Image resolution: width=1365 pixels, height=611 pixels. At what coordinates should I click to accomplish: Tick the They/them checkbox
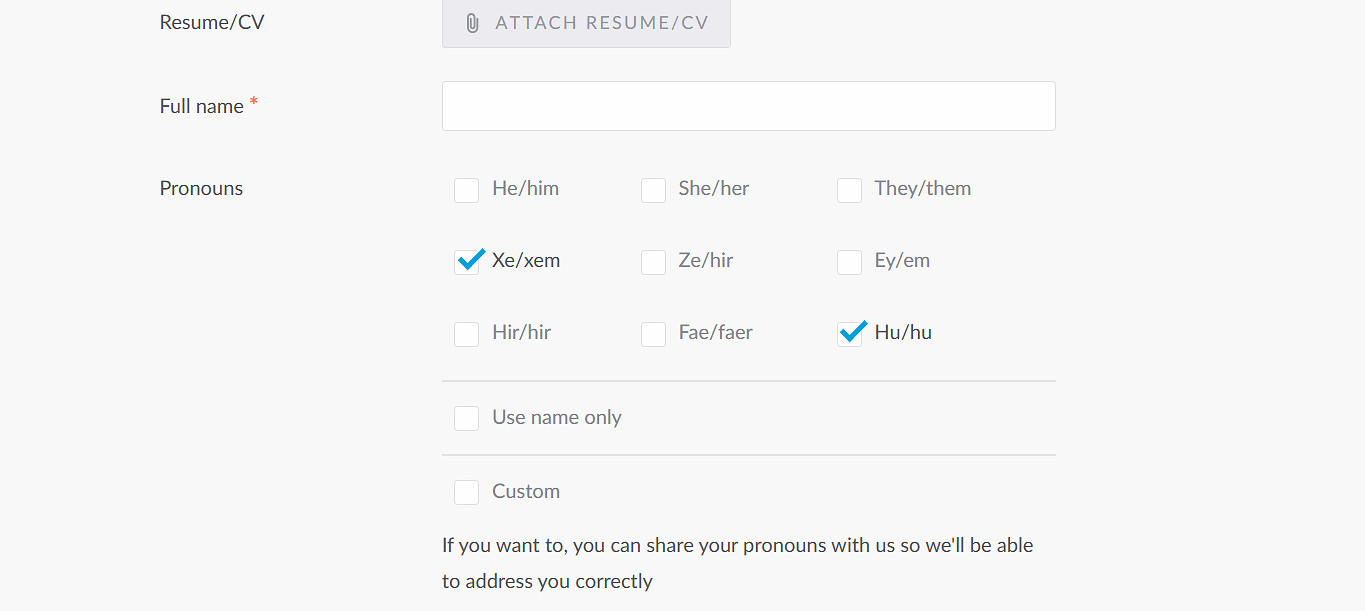(x=849, y=190)
